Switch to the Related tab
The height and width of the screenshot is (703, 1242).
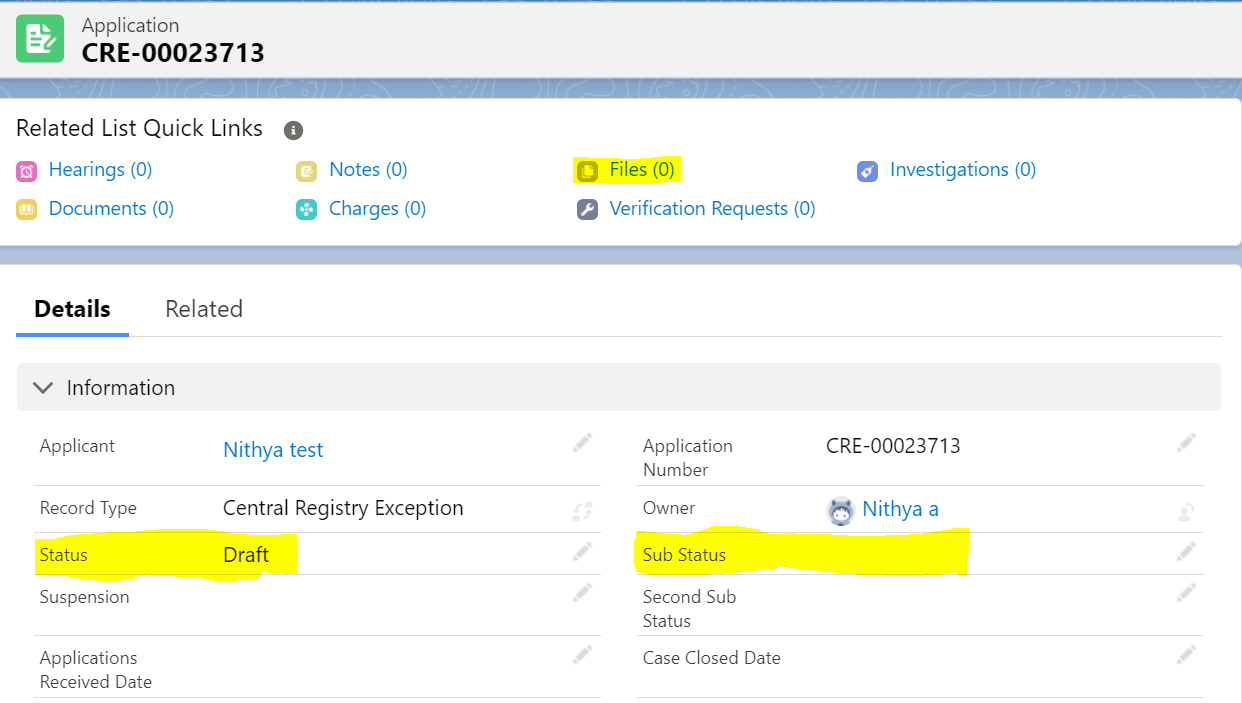point(204,309)
